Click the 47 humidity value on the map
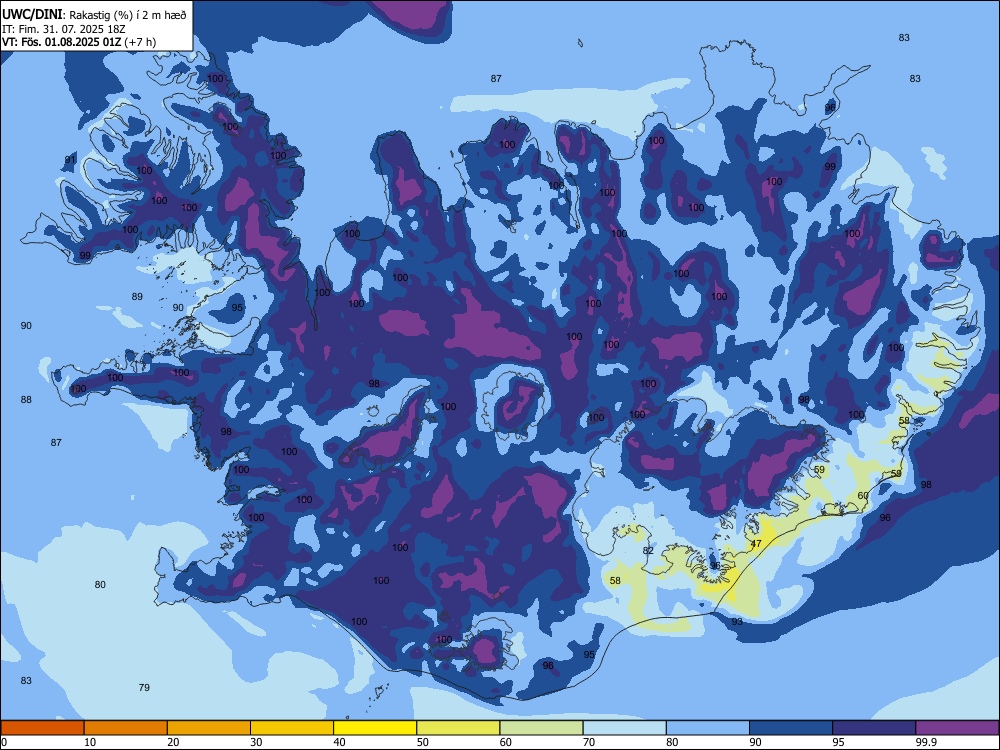Viewport: 1000px width, 750px height. (x=756, y=544)
